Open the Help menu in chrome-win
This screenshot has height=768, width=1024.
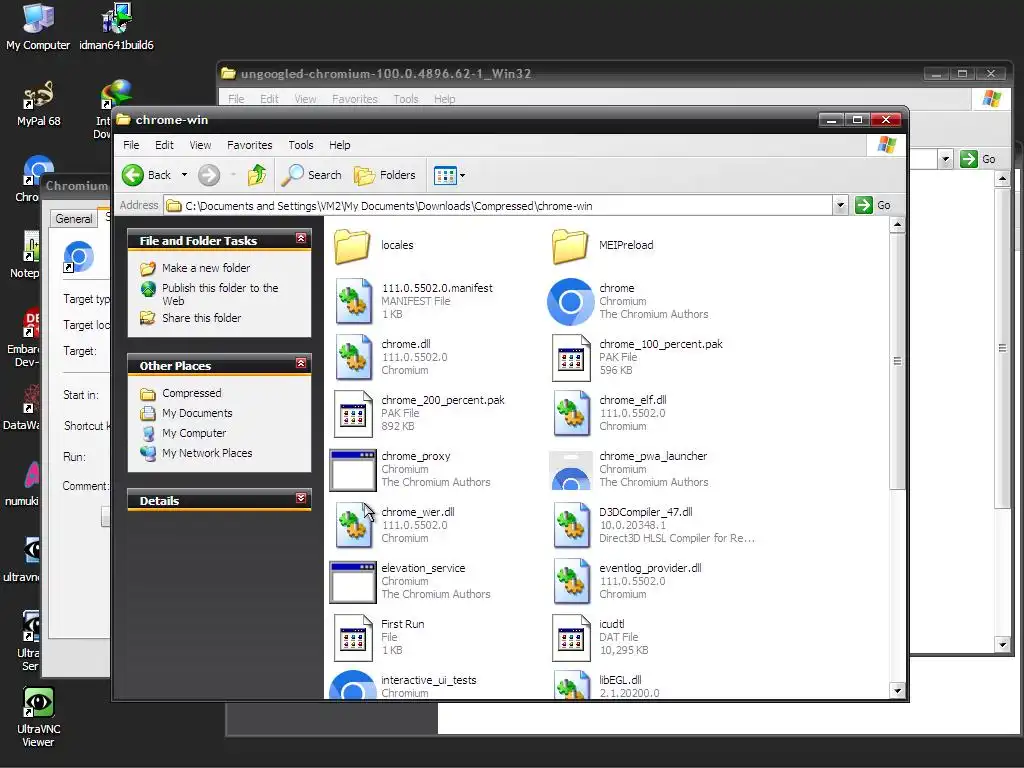[x=339, y=145]
